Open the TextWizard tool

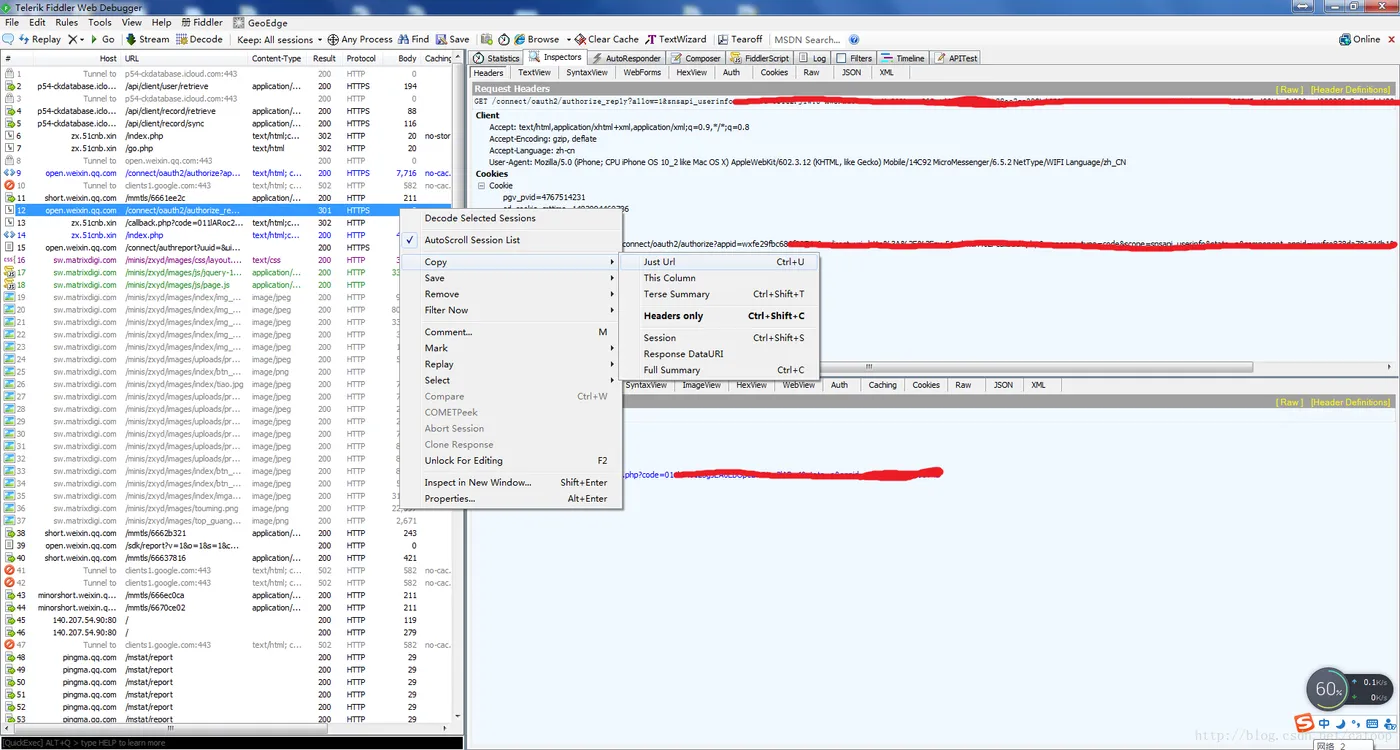(x=676, y=40)
